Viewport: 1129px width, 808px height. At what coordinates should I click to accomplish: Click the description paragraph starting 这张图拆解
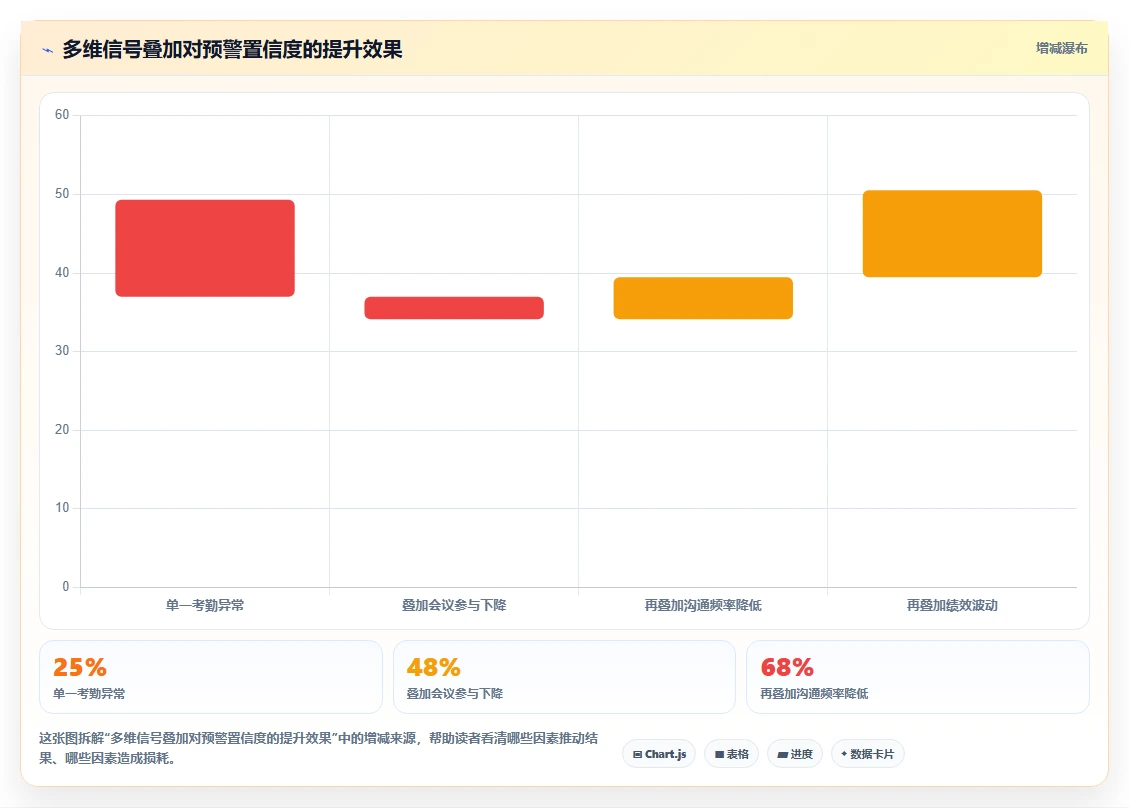click(318, 748)
